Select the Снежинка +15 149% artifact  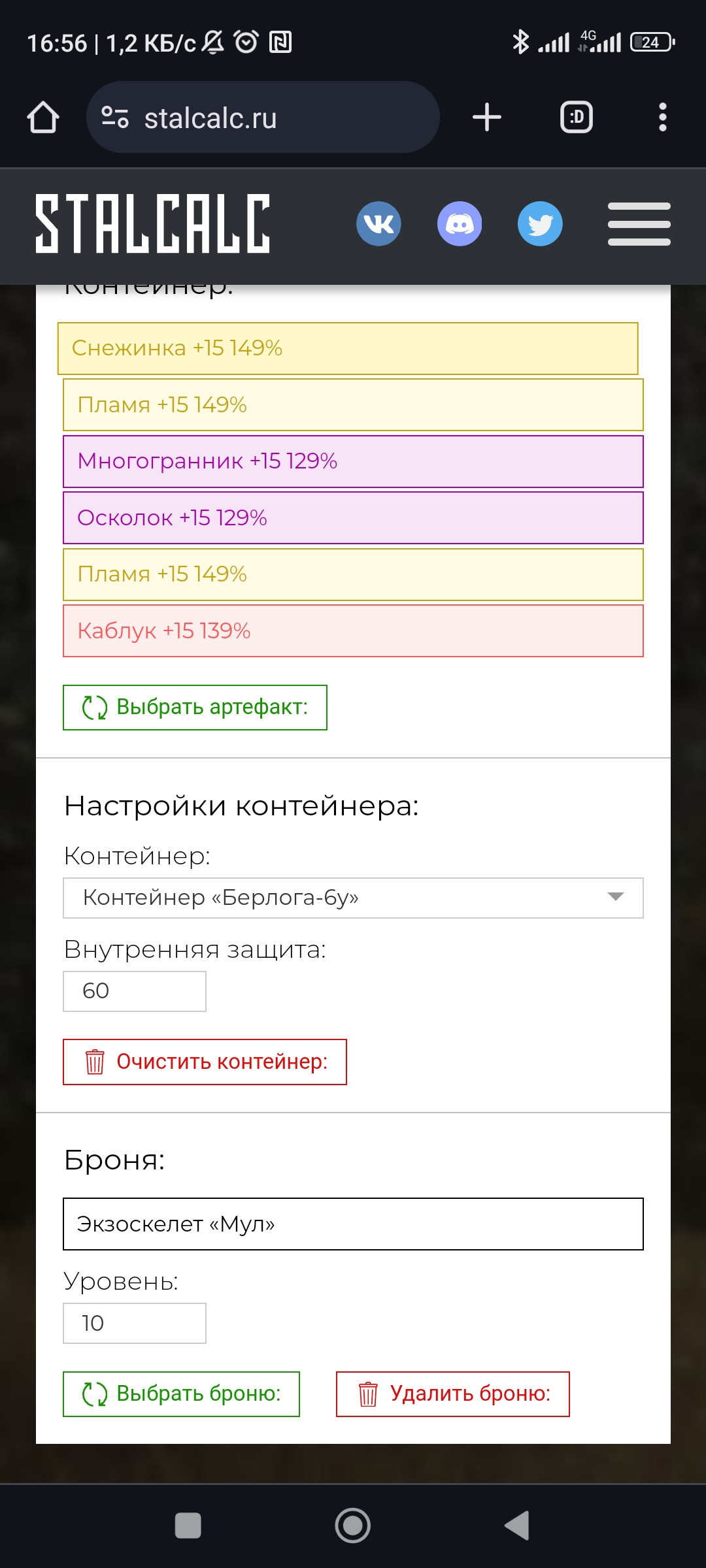pyautogui.click(x=348, y=348)
